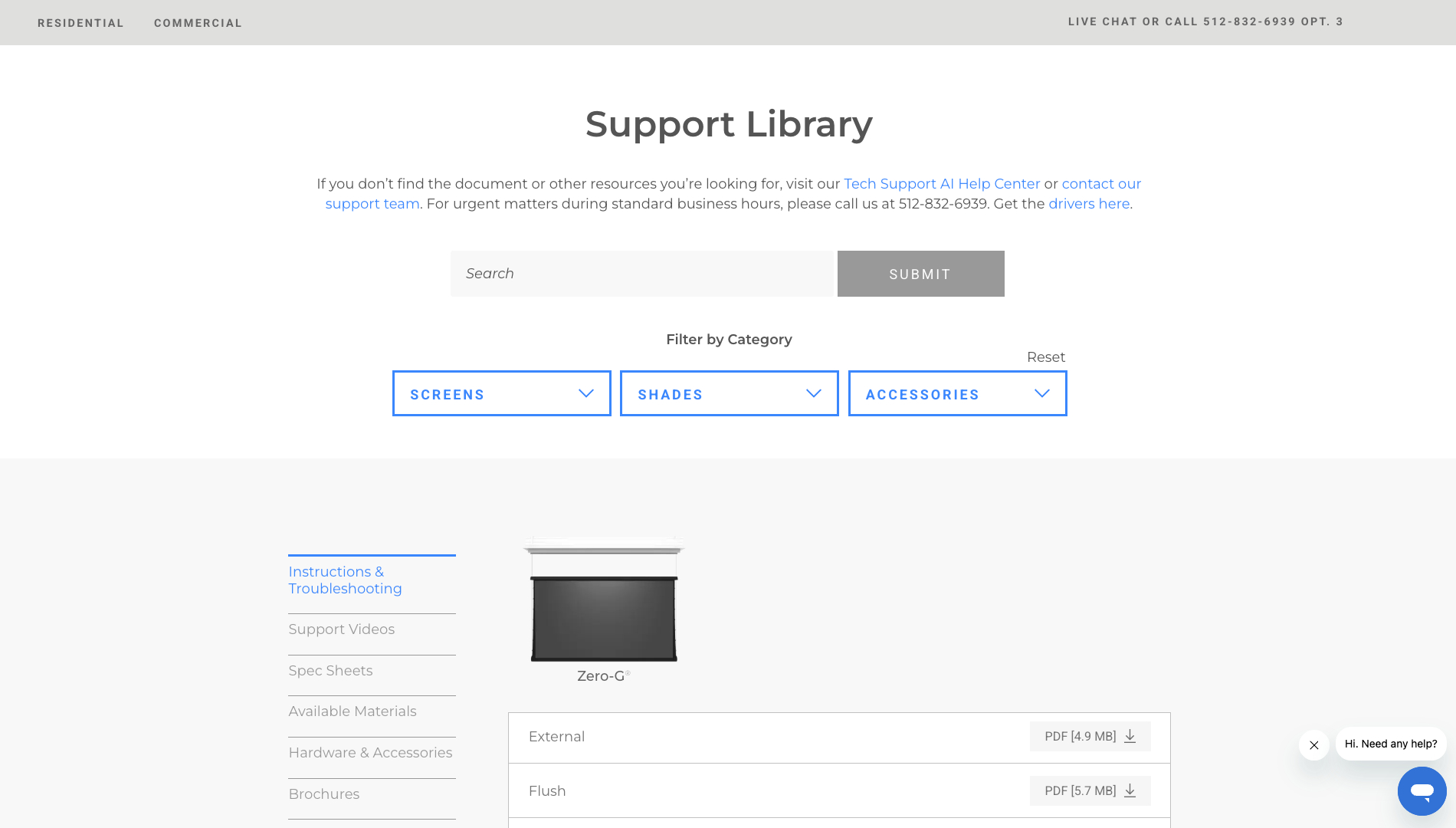Download the External PDF file
Screen dimensions: 1456x828
[x=1090, y=736]
